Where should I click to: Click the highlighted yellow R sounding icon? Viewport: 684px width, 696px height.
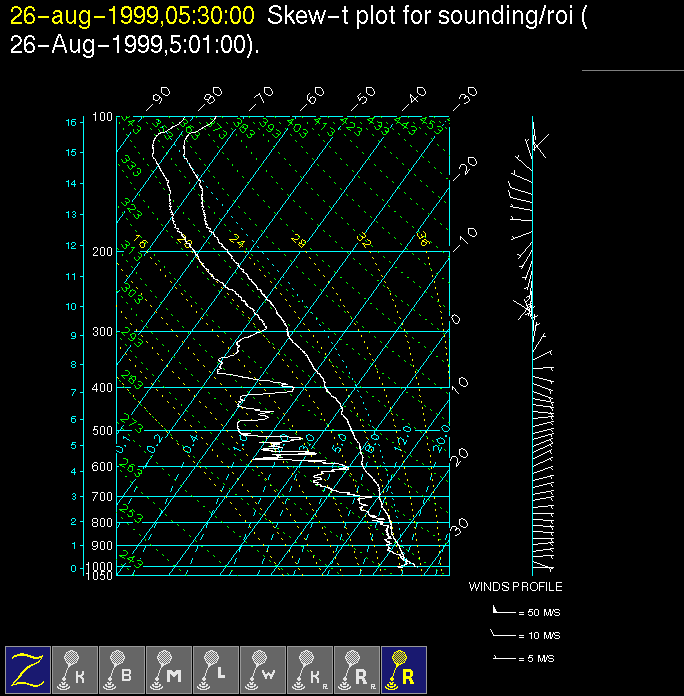[404, 667]
